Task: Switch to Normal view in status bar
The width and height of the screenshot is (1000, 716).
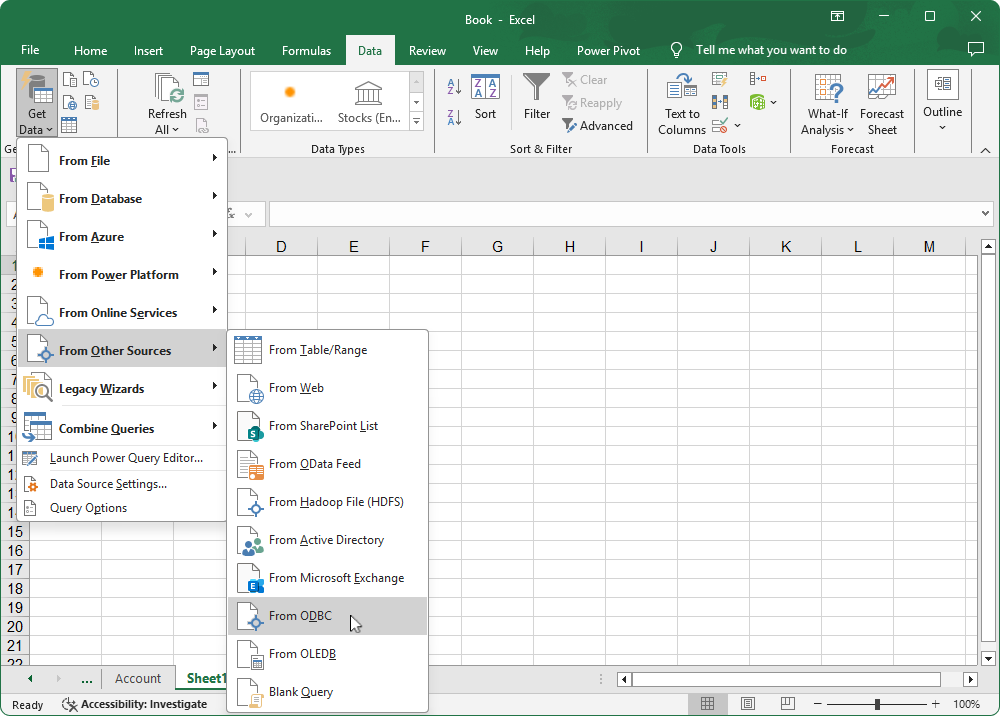Action: (708, 704)
